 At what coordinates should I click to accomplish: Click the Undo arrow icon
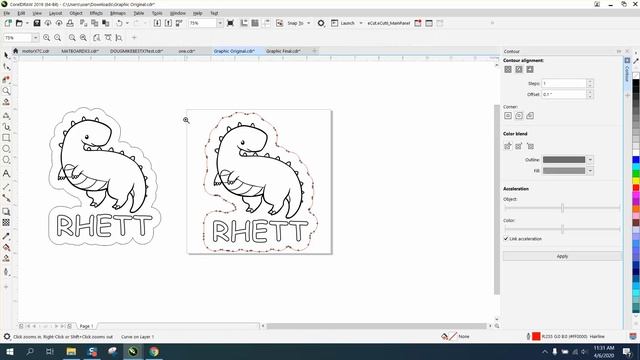pyautogui.click(x=119, y=23)
